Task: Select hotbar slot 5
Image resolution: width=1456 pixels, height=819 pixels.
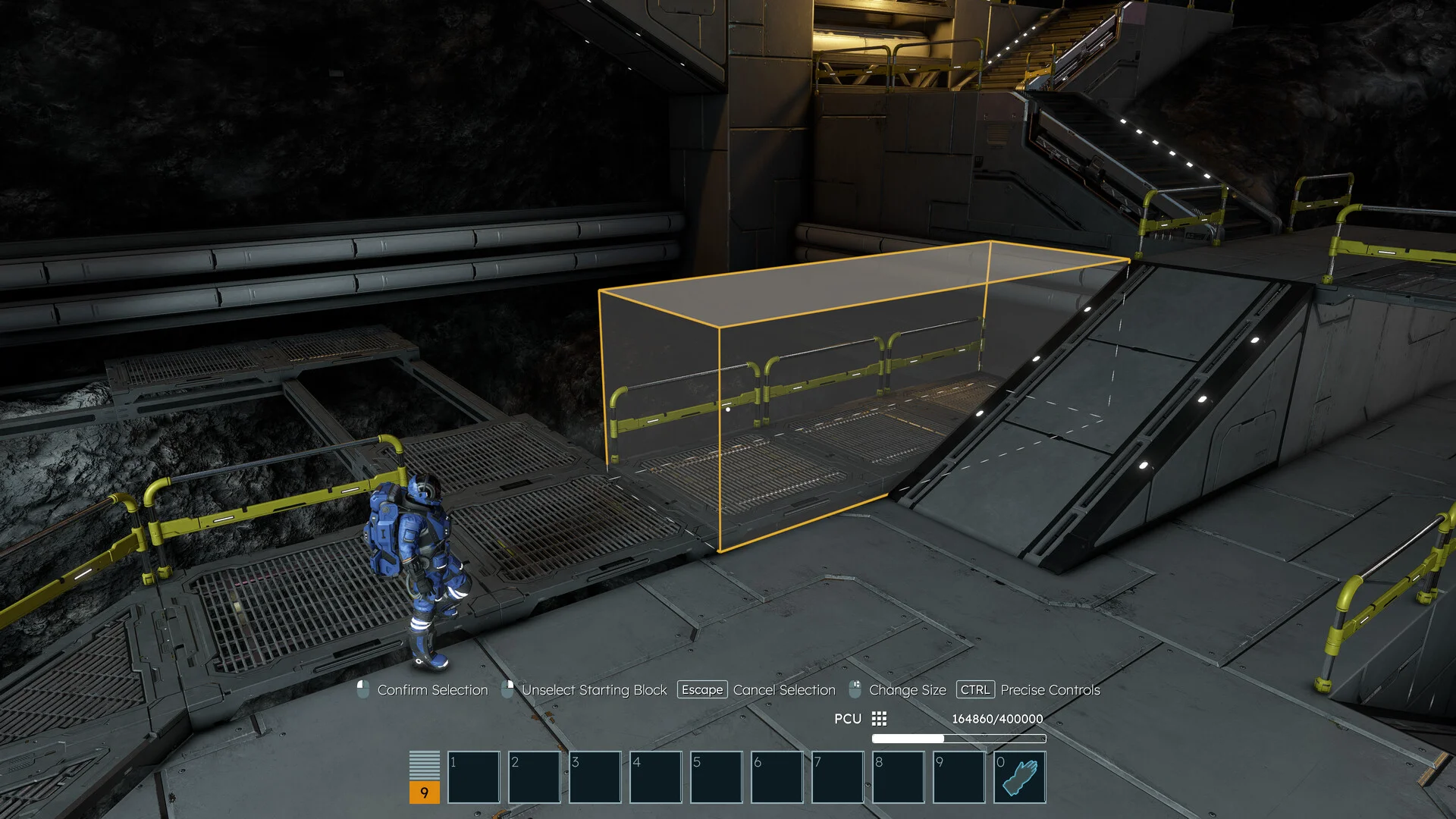Action: (x=717, y=778)
